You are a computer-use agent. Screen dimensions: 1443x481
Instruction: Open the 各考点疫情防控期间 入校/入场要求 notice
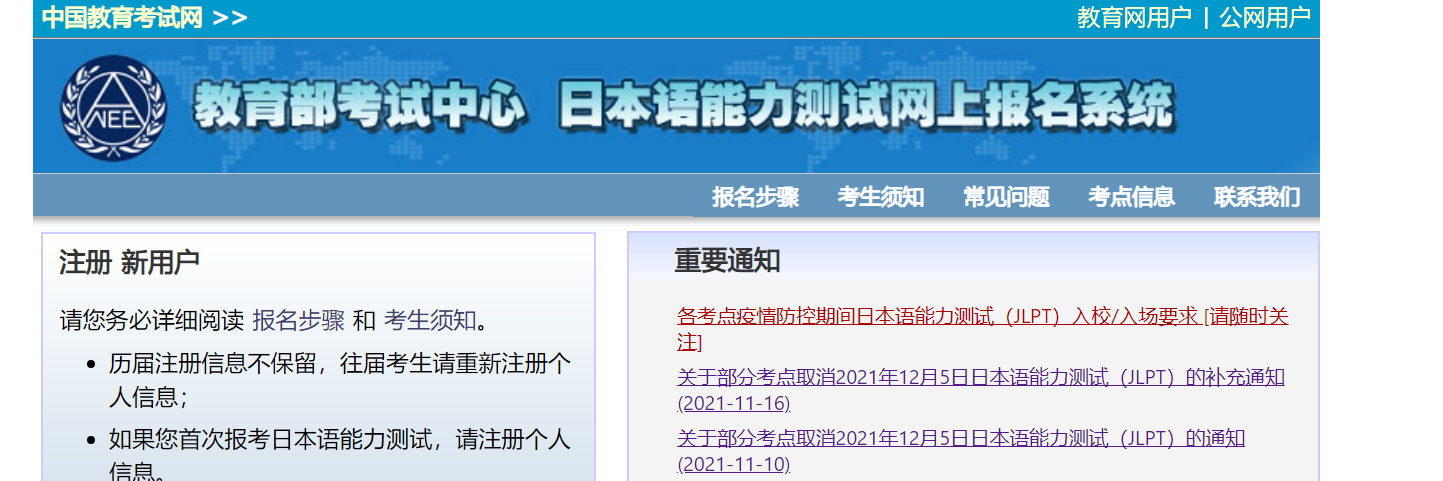click(x=983, y=329)
